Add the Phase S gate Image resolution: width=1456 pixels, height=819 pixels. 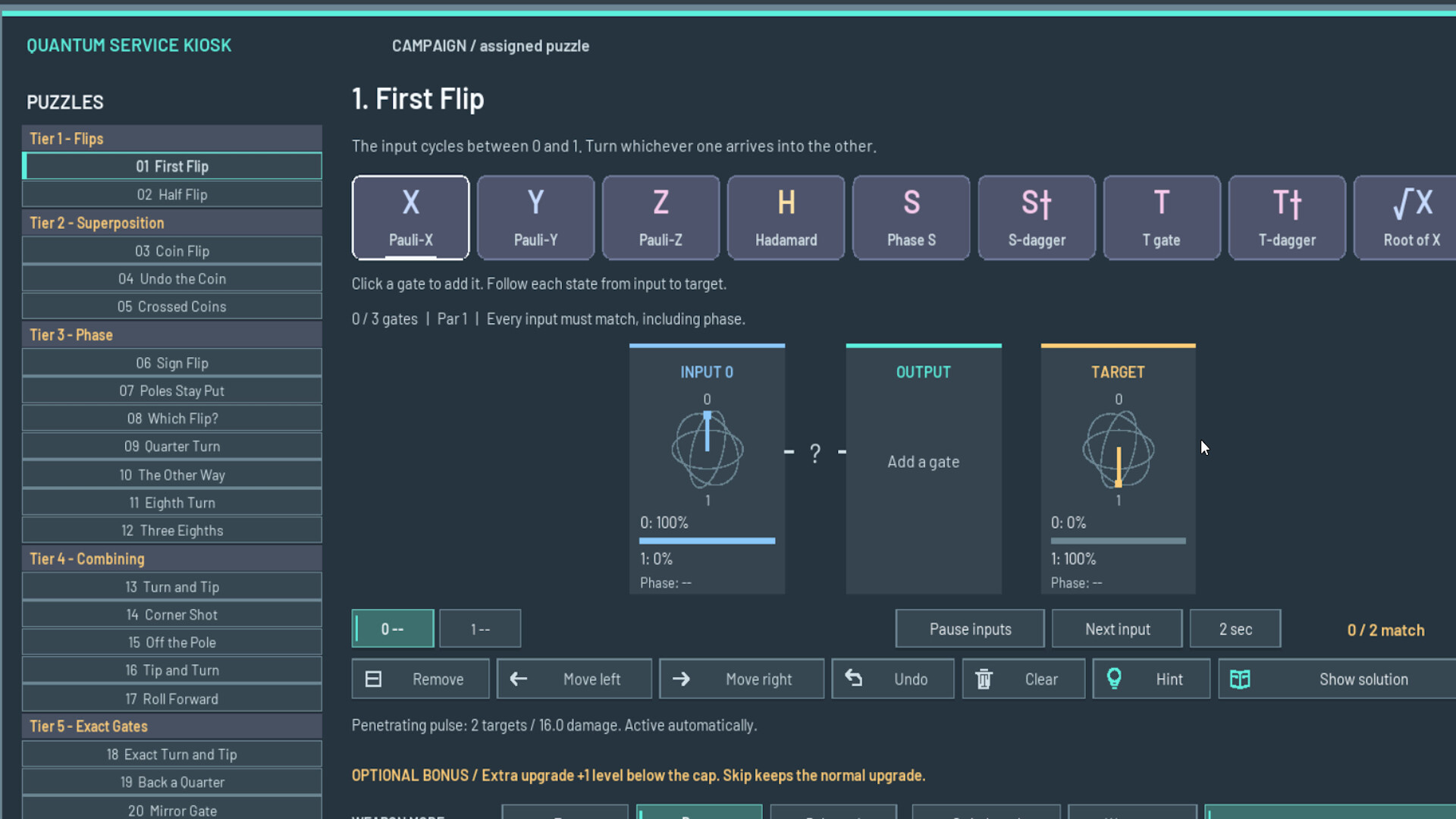coord(911,218)
